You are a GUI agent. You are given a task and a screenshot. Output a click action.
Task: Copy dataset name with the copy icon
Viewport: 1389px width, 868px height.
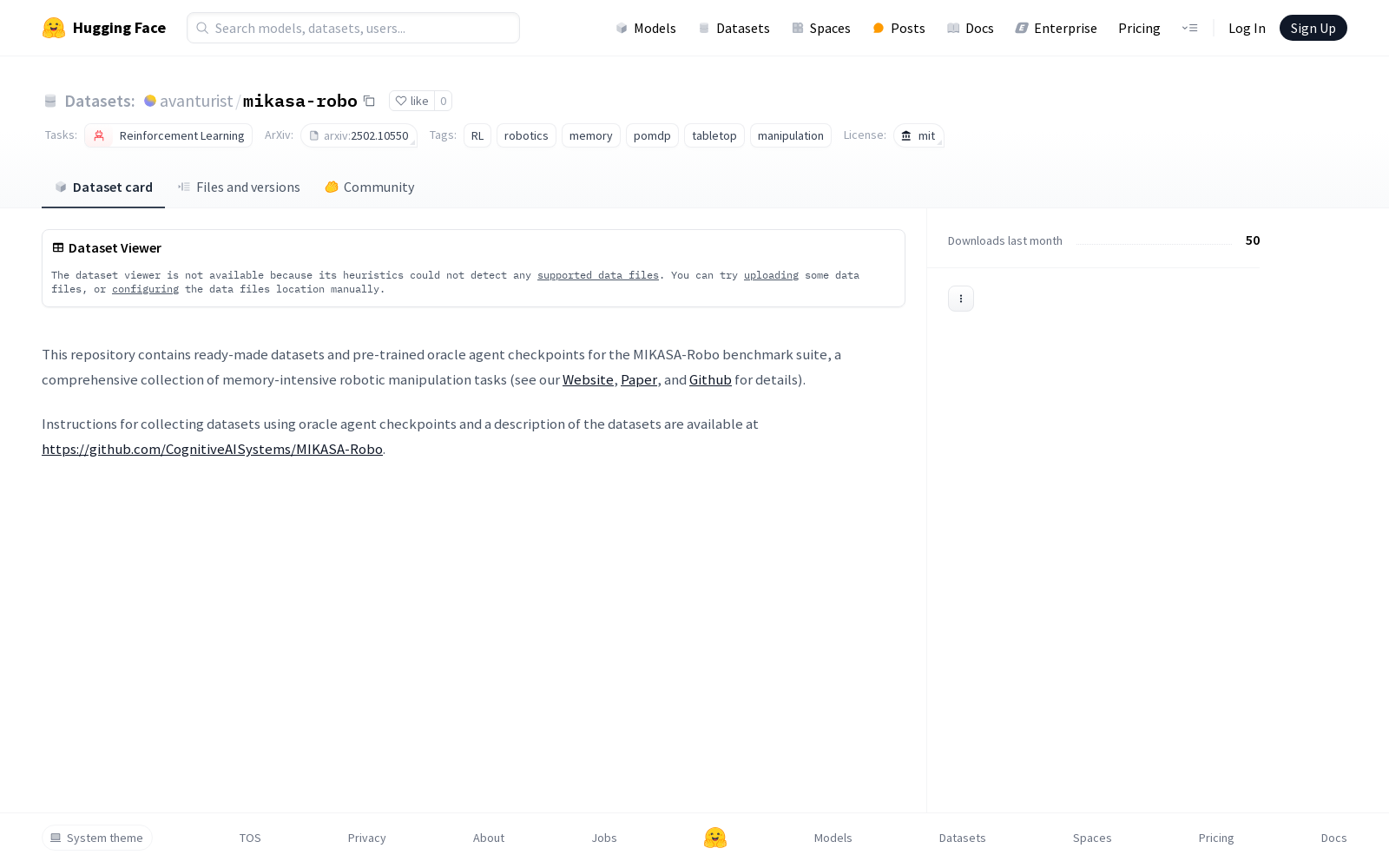point(369,101)
